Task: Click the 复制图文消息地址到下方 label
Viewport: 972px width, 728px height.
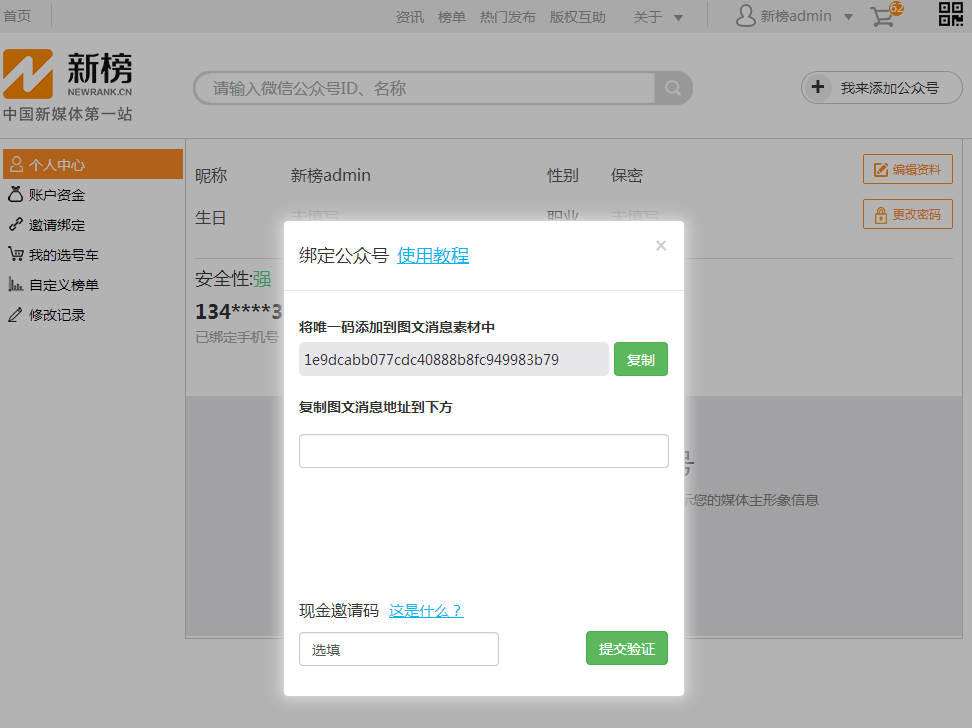Action: [x=376, y=407]
